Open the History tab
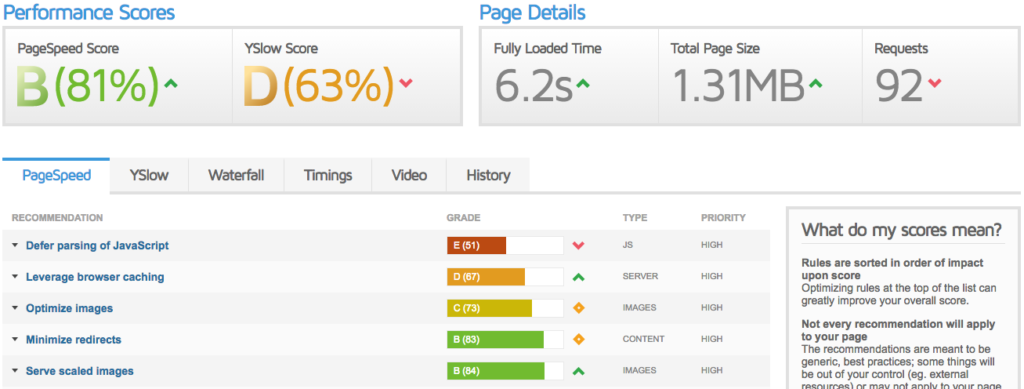 tap(488, 176)
